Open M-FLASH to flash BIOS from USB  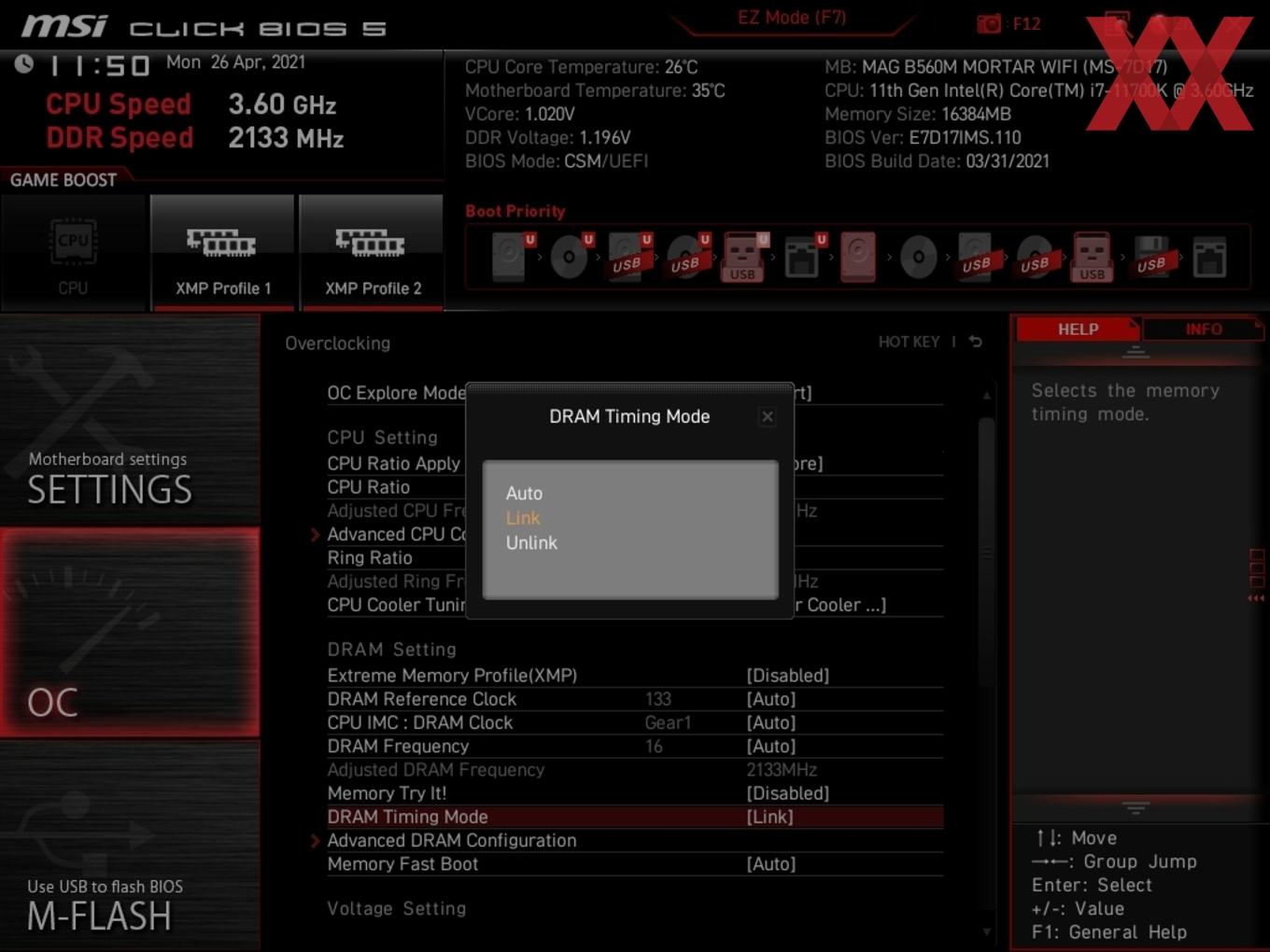(130, 847)
